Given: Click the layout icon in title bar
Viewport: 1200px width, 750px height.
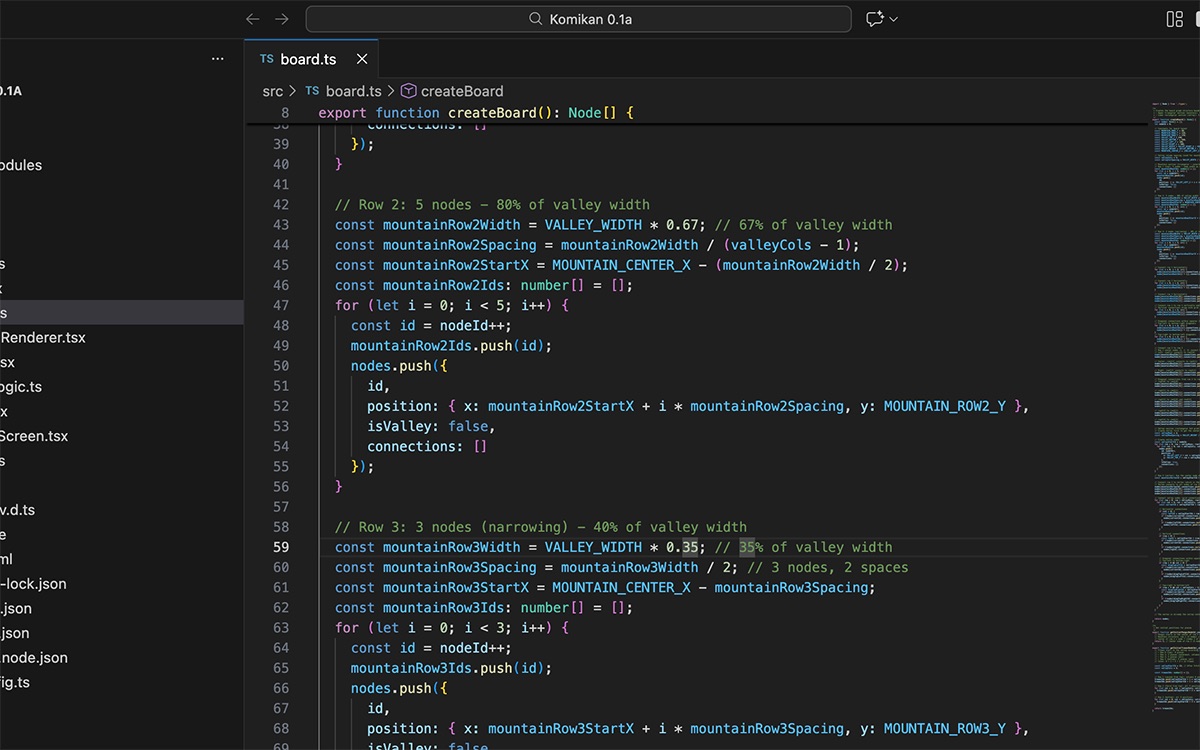Looking at the screenshot, I should 1175,19.
